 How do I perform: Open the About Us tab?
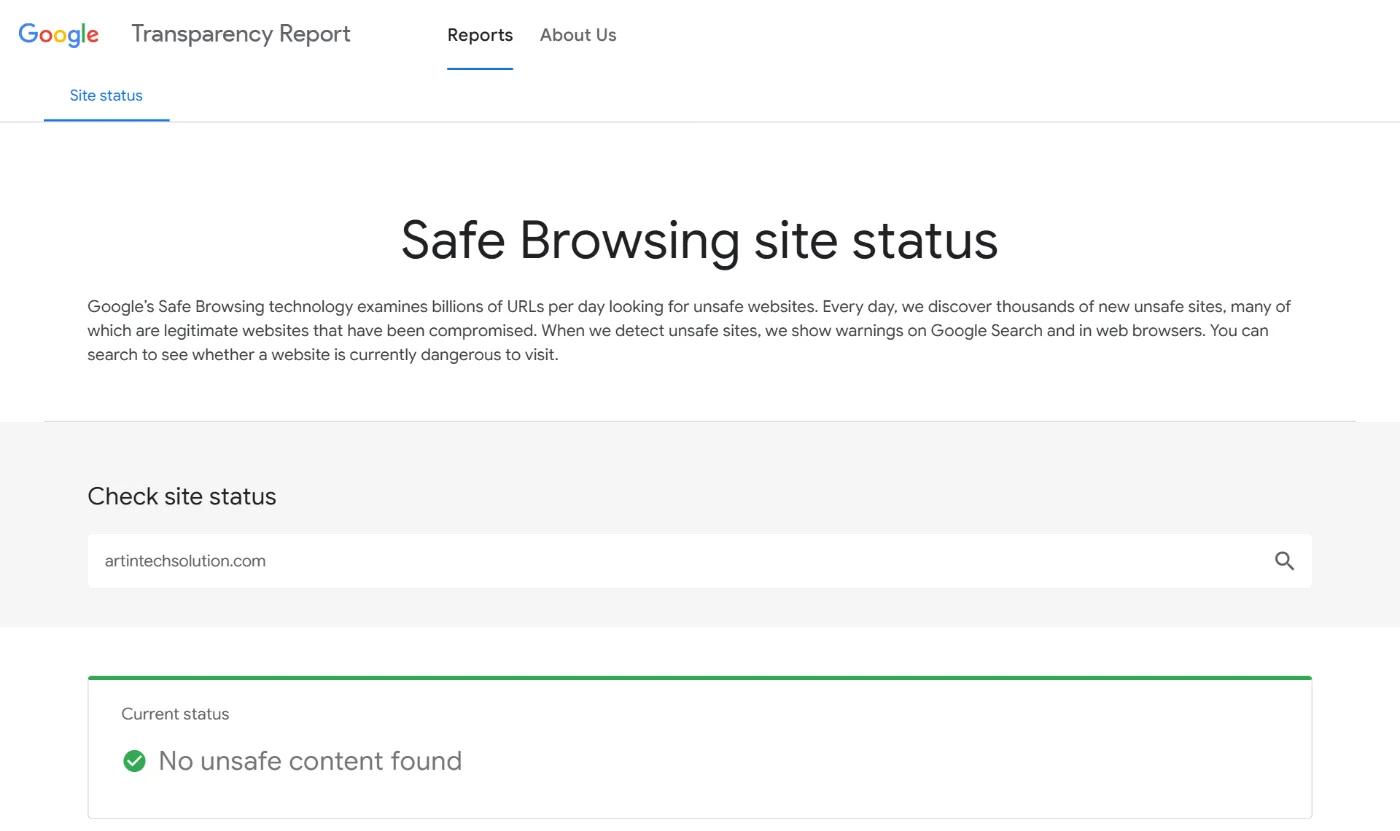click(578, 35)
